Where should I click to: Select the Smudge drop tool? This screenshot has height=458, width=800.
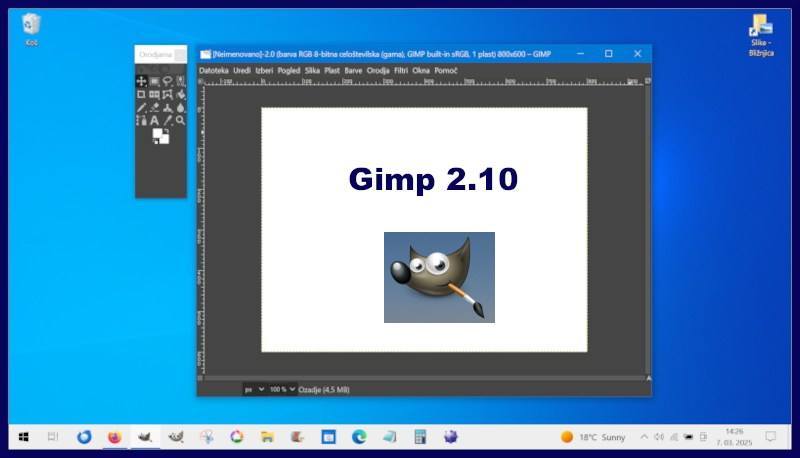(180, 108)
